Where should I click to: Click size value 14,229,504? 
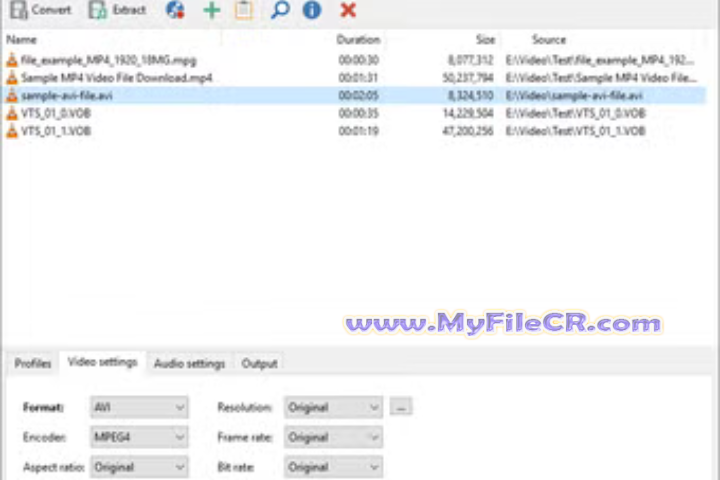(x=468, y=113)
